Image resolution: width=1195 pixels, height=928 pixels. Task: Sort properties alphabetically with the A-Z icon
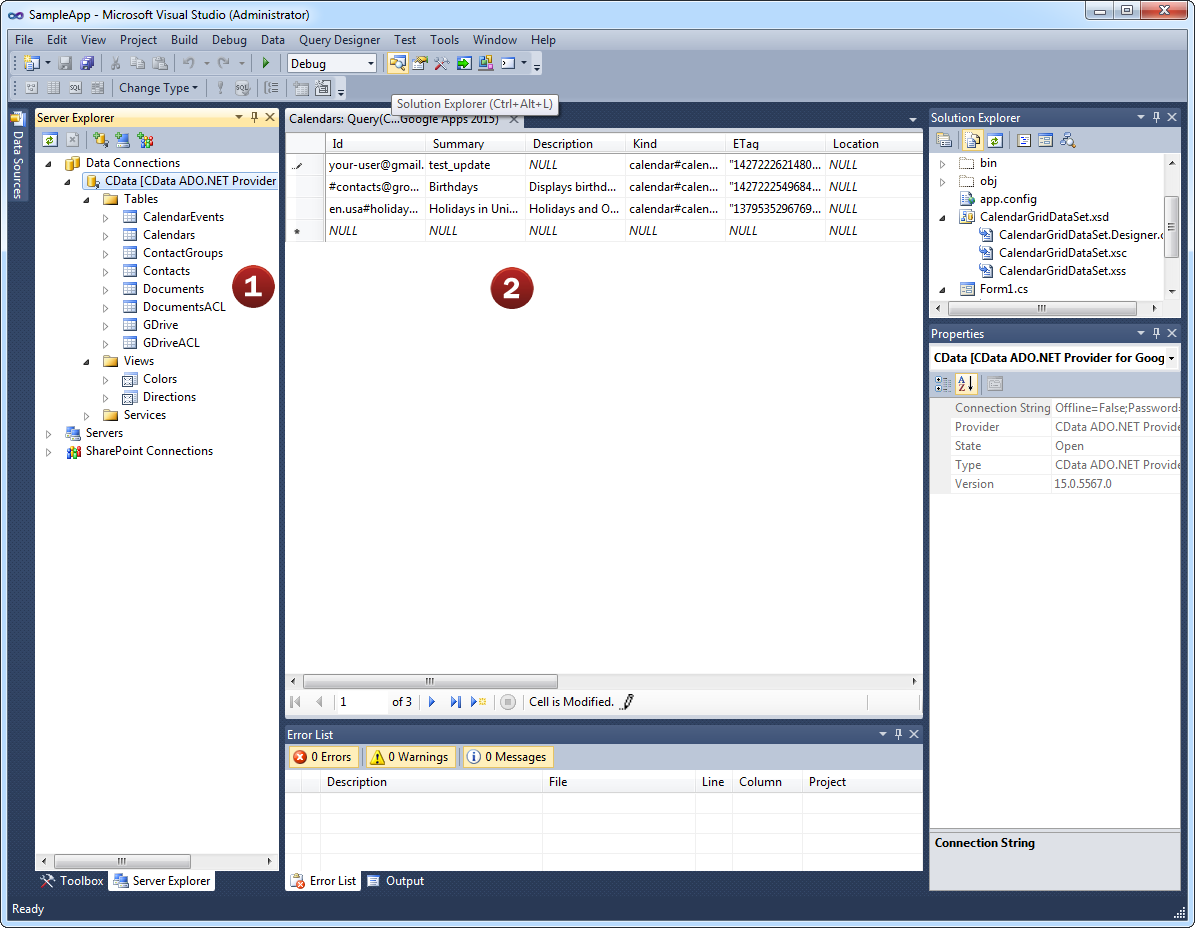(x=966, y=383)
